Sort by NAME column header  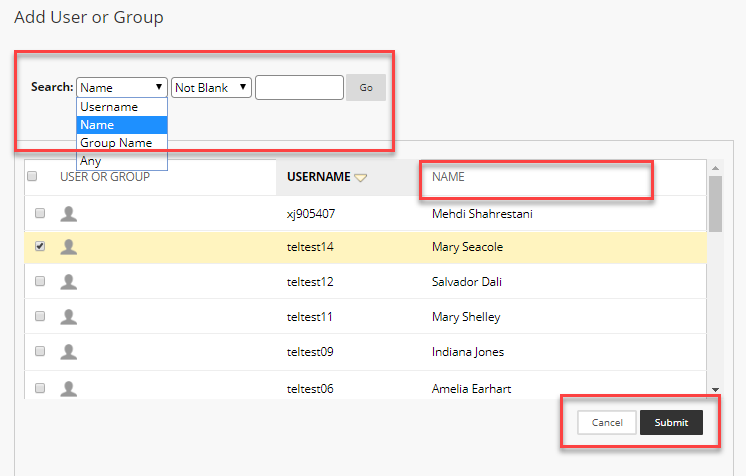click(448, 177)
